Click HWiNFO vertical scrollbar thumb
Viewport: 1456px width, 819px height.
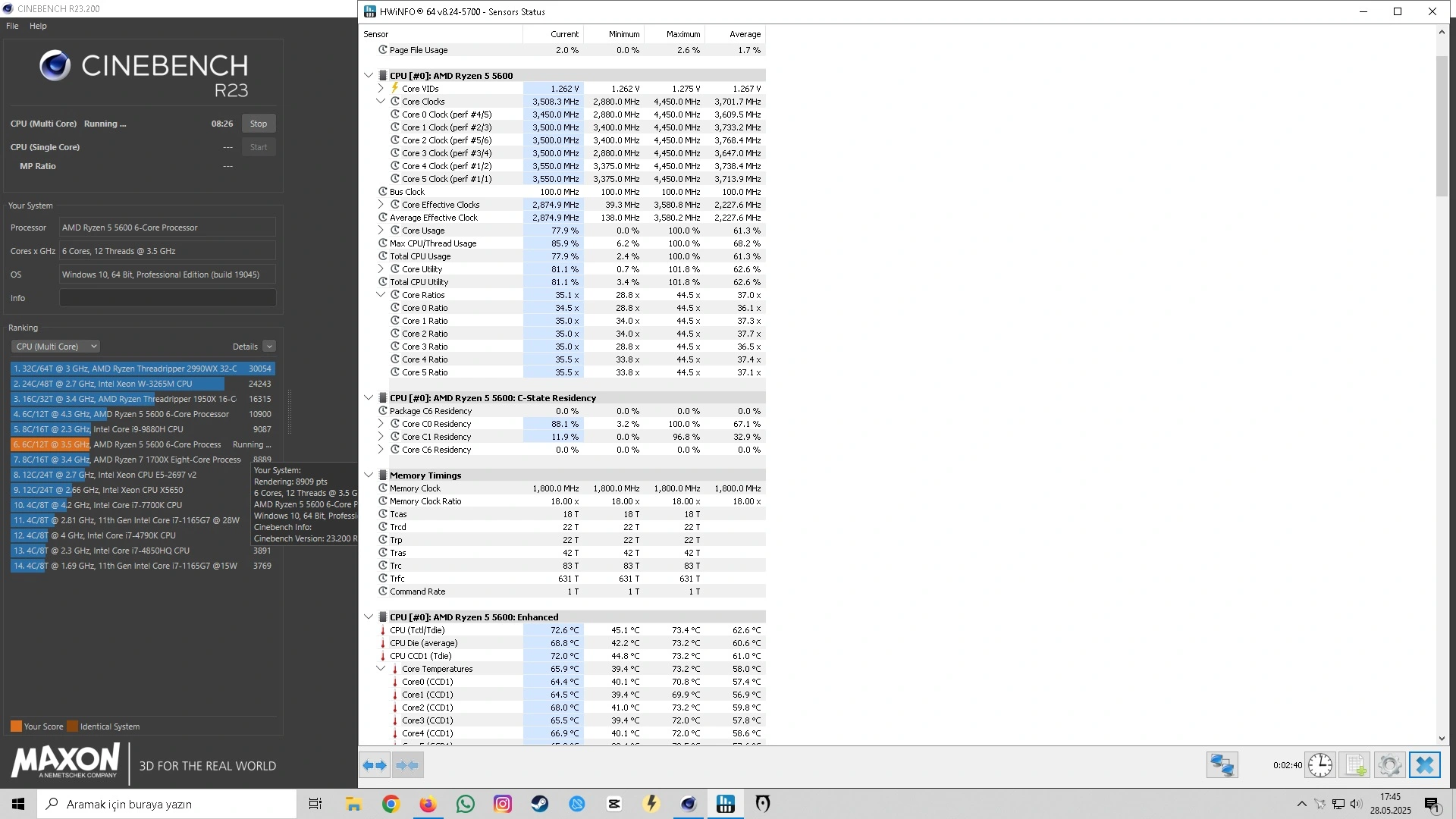[1442, 125]
